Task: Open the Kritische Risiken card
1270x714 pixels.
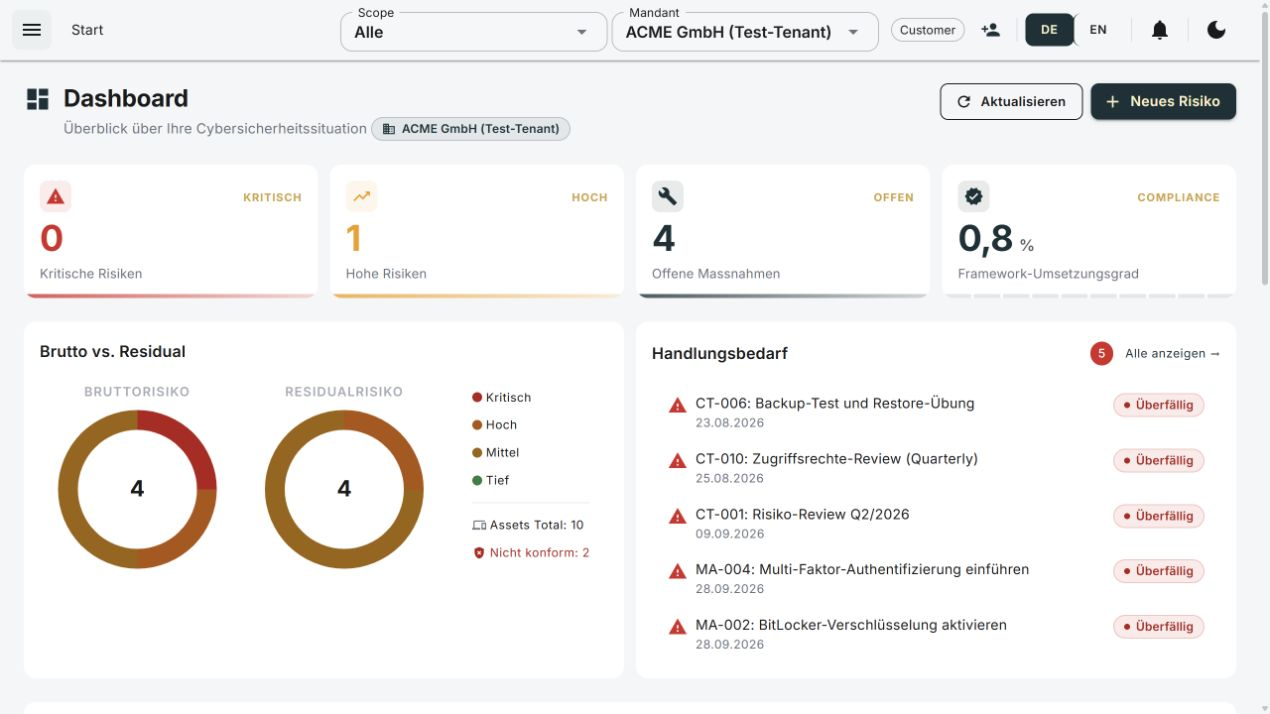Action: (x=171, y=231)
